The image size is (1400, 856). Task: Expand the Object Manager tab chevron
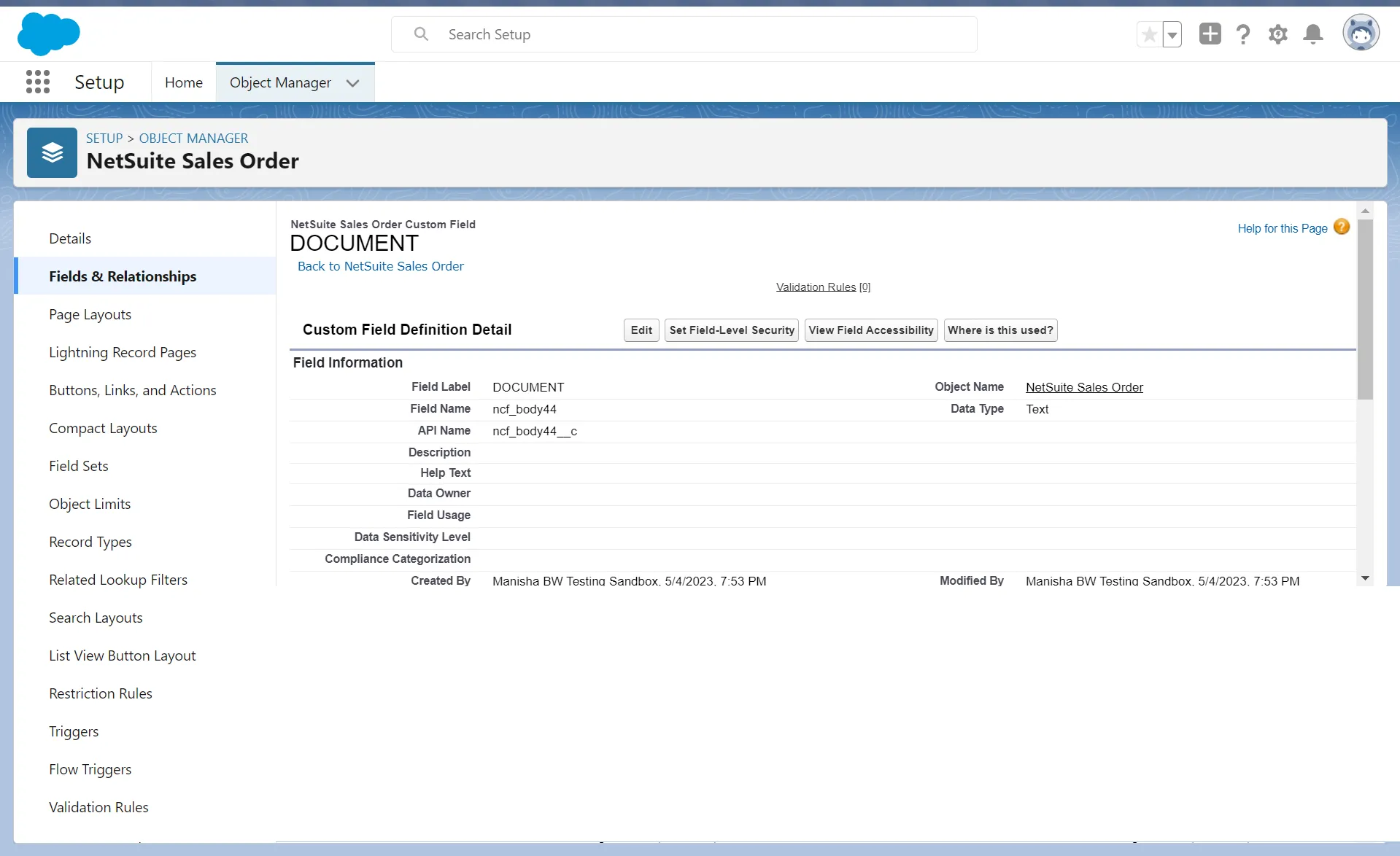click(x=353, y=83)
